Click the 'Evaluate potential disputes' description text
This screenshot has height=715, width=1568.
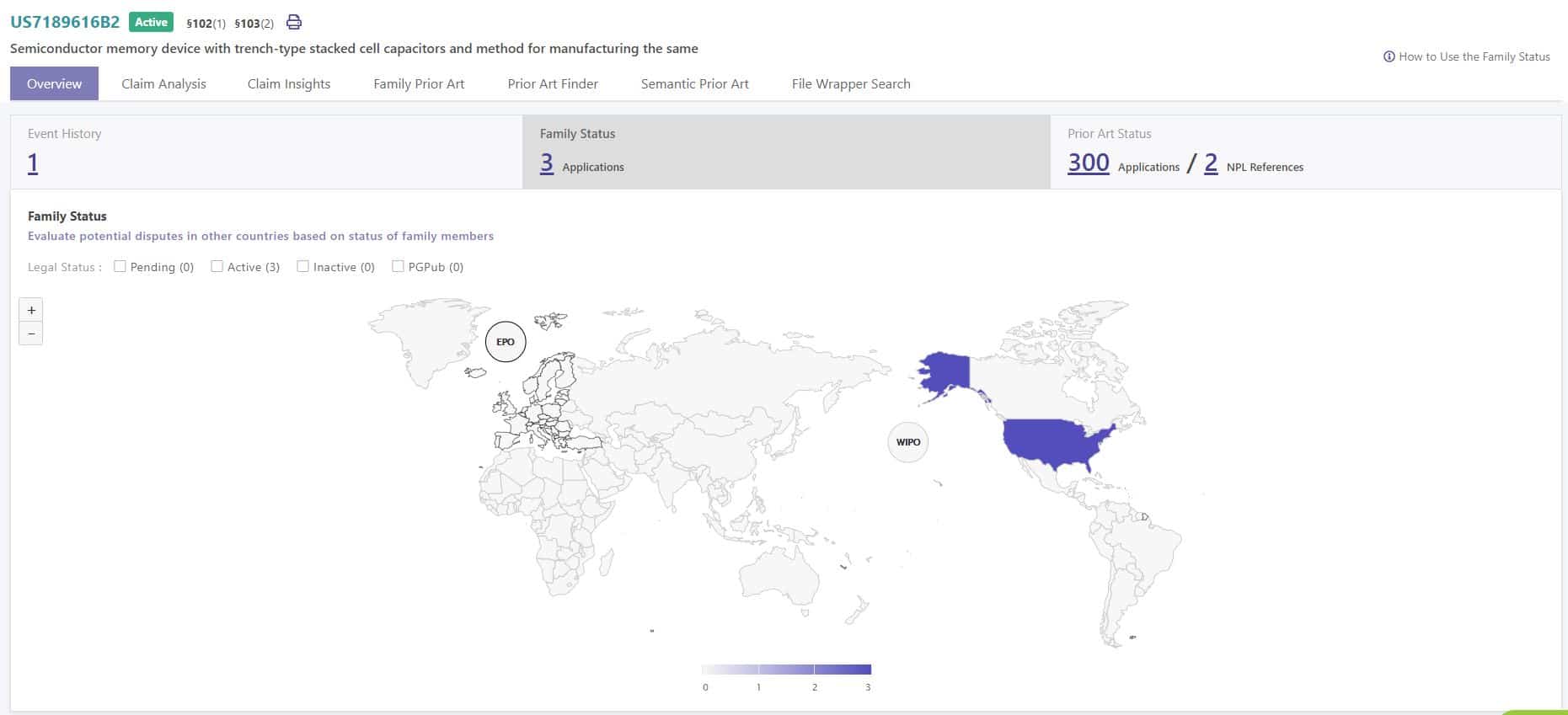pos(260,236)
